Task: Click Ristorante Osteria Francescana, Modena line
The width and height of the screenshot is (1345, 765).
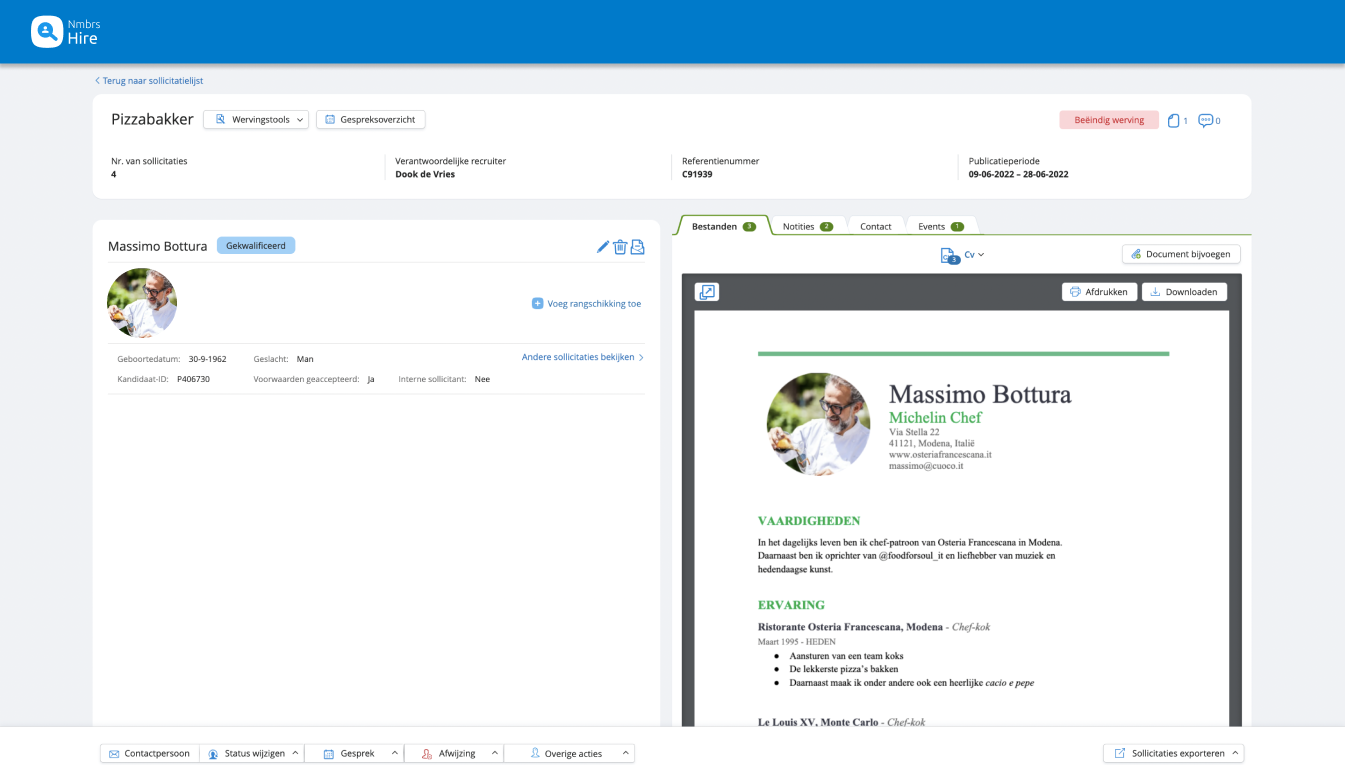Action: [x=874, y=627]
